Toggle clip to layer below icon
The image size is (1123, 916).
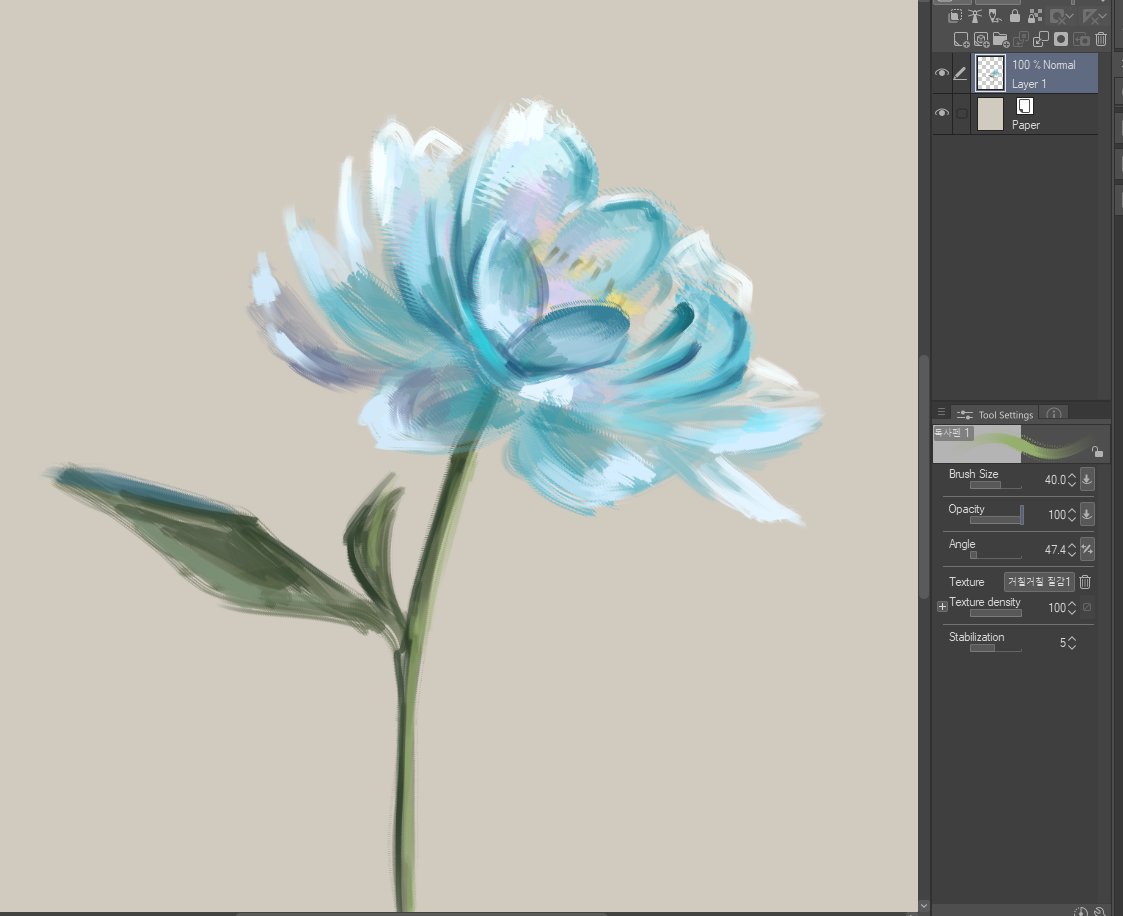pos(955,16)
